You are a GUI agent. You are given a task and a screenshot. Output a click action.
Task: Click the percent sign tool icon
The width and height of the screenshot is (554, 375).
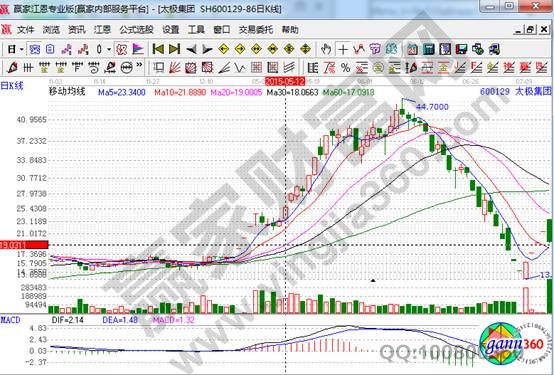point(346,67)
